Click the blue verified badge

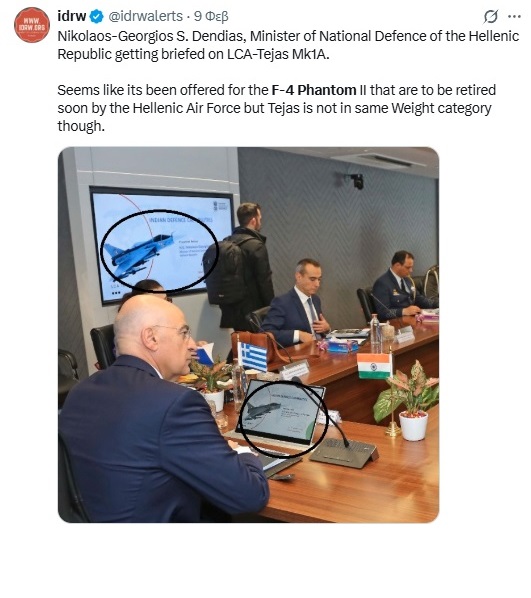pos(97,16)
